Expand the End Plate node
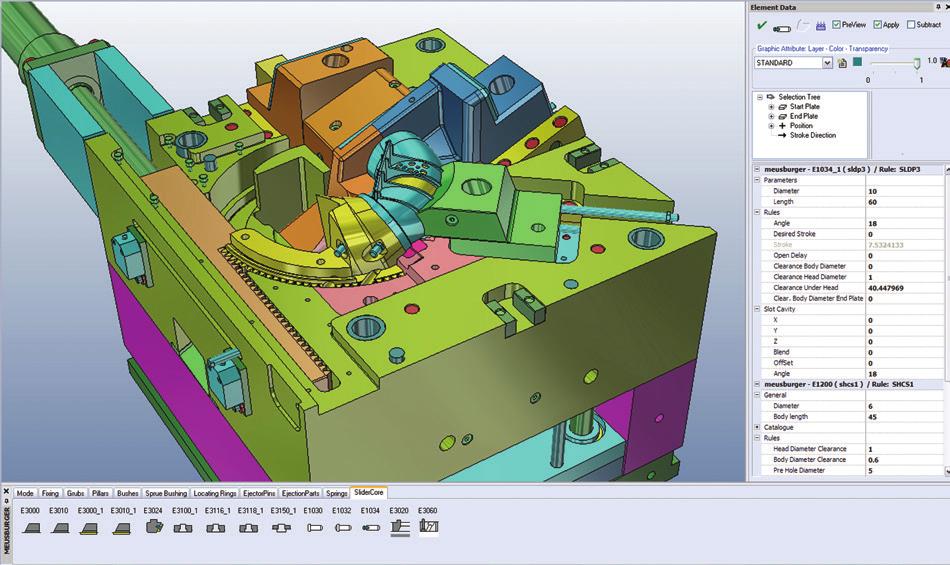The height and width of the screenshot is (565, 950). pyautogui.click(x=771, y=116)
